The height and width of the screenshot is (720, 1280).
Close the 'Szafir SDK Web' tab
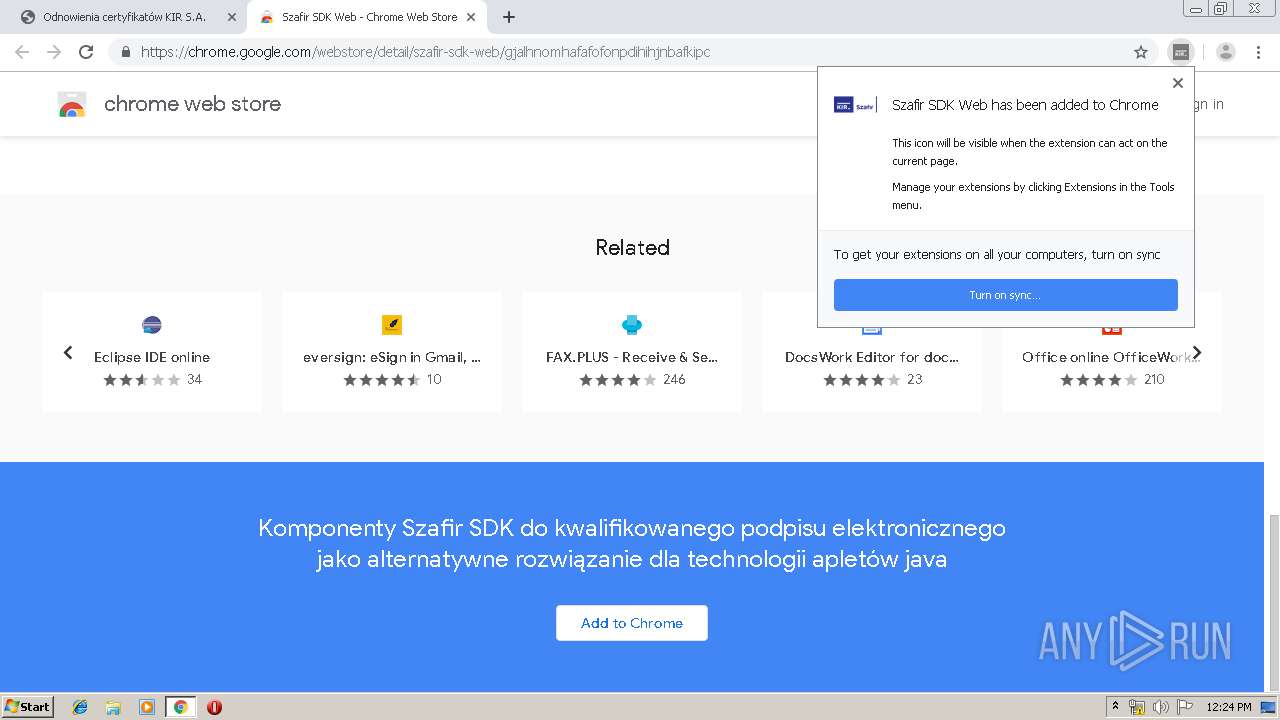coord(471,17)
